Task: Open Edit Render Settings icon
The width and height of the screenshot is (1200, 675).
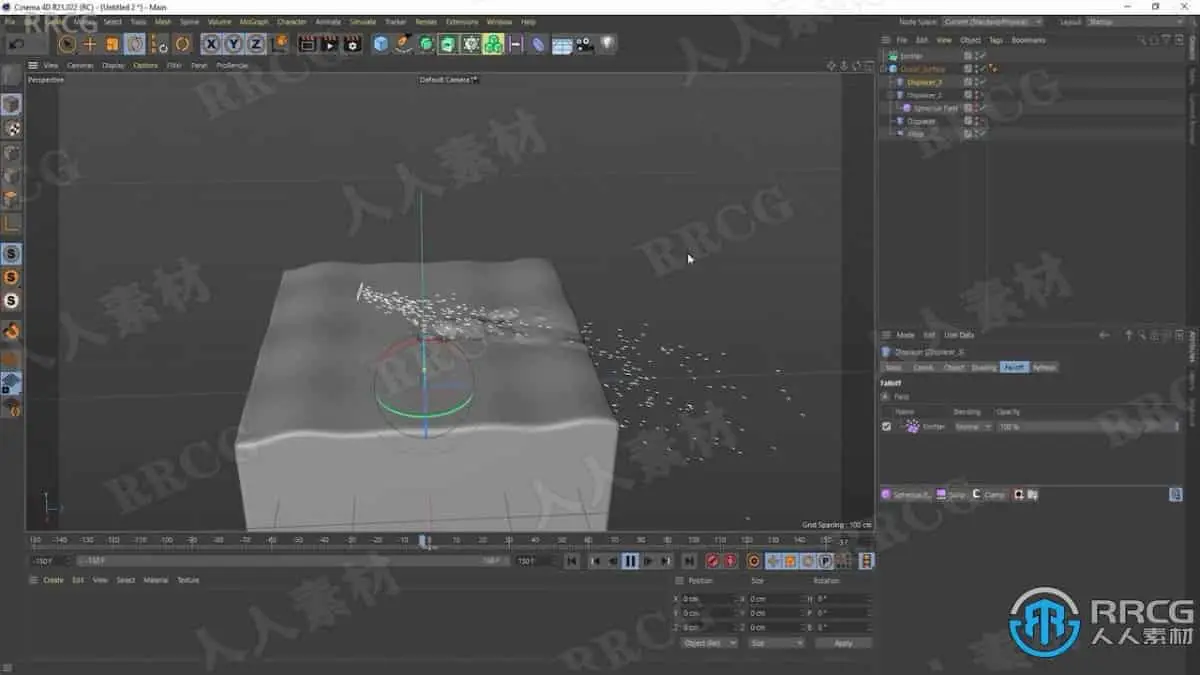Action: tap(352, 44)
